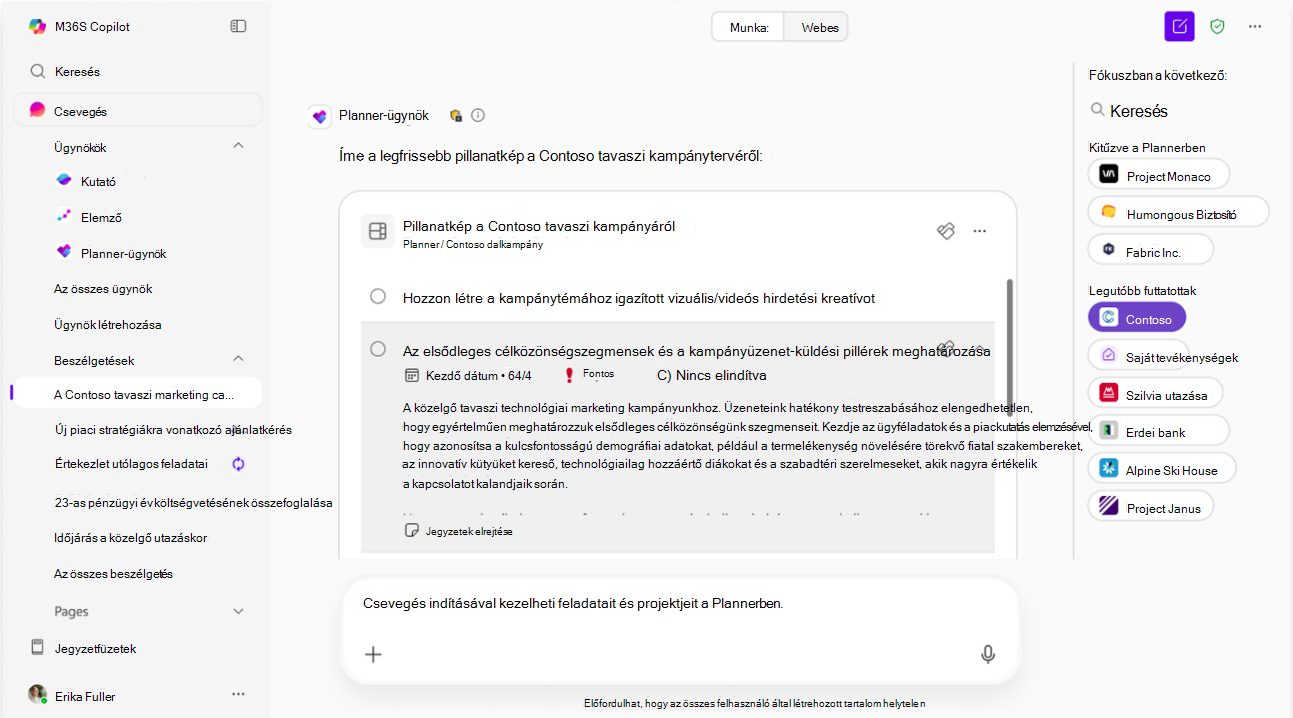Click the lock badge icon next to Planner-ügynök
This screenshot has height=718, width=1293.
coord(456,115)
